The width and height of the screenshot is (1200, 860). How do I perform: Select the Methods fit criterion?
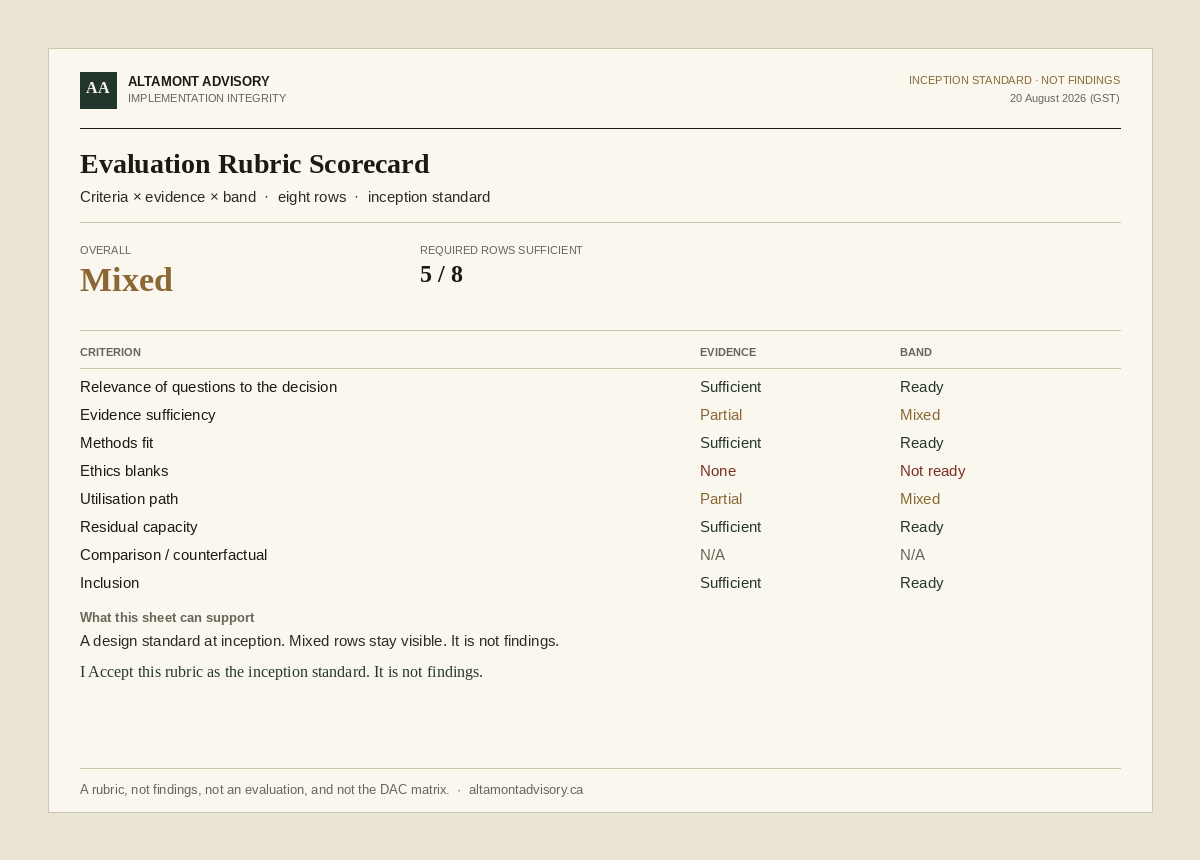(117, 443)
